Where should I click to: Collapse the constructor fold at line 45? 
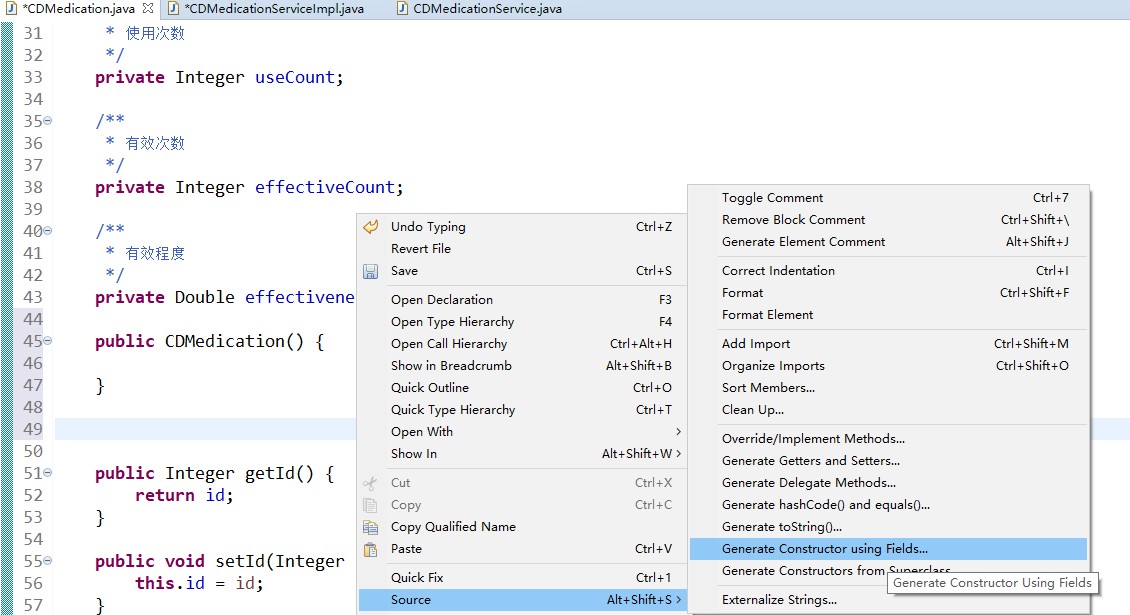click(48, 340)
